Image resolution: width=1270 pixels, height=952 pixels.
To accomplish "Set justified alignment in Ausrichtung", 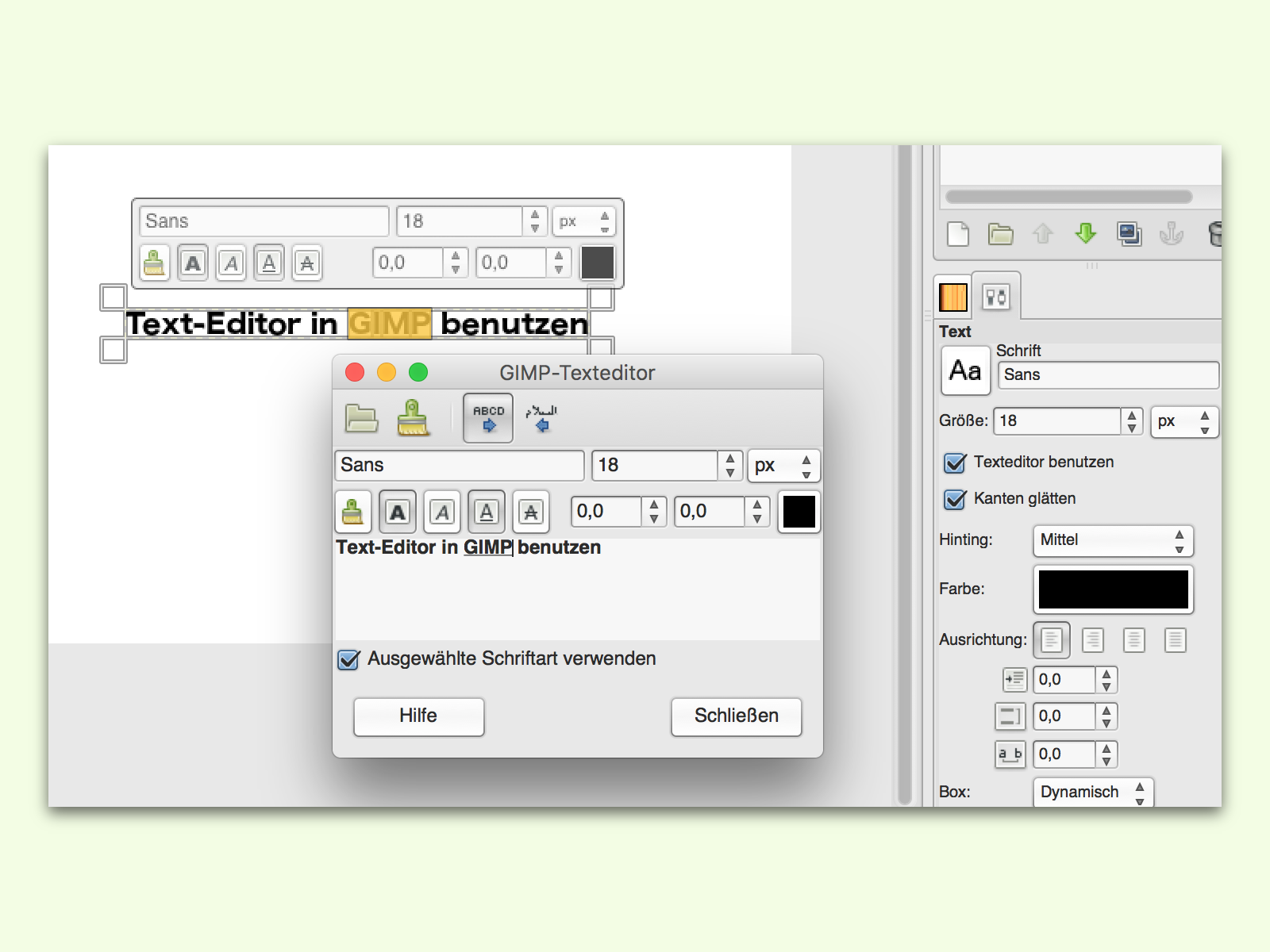I will [x=1176, y=640].
